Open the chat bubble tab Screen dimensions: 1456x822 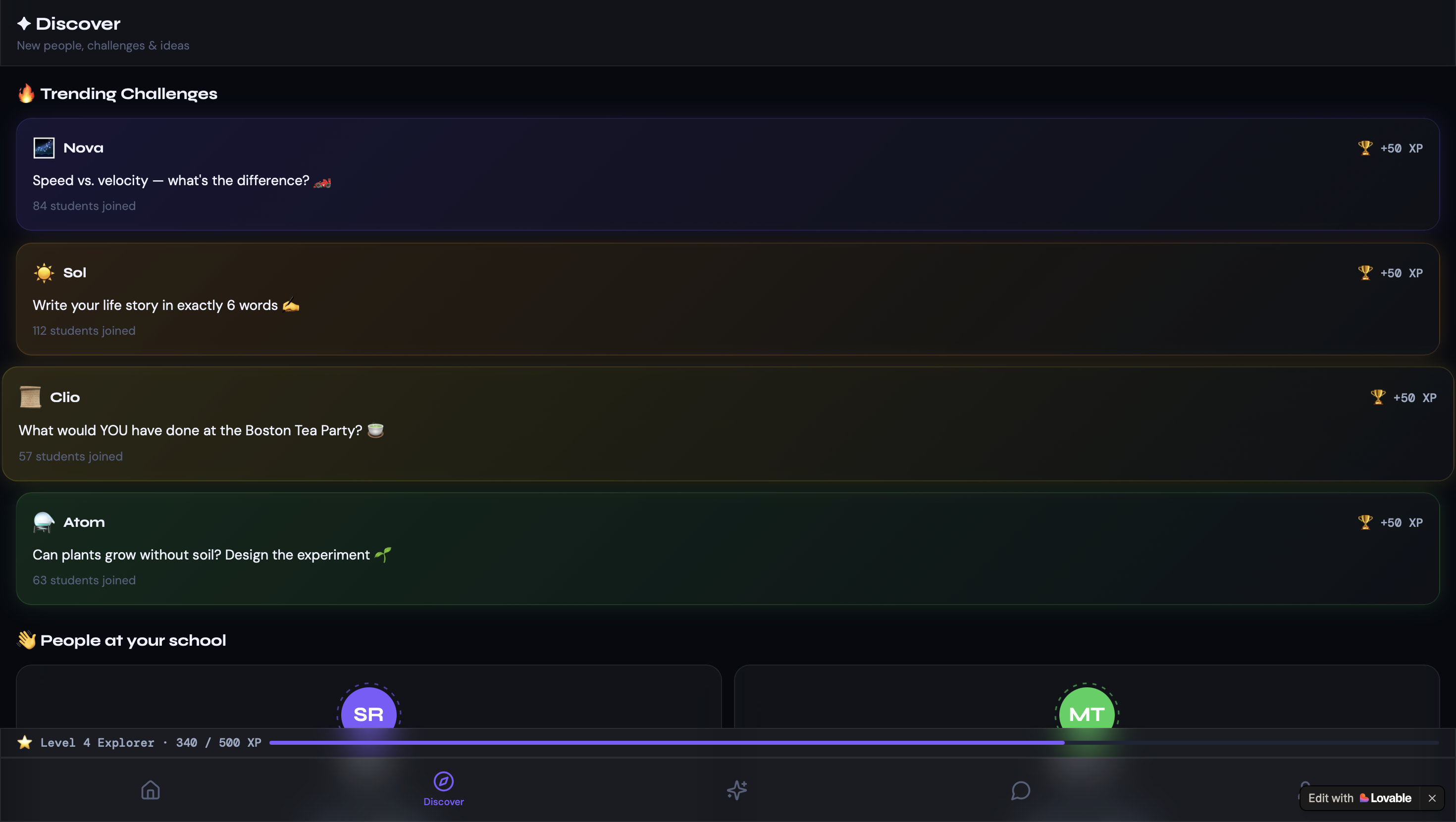tap(1020, 790)
